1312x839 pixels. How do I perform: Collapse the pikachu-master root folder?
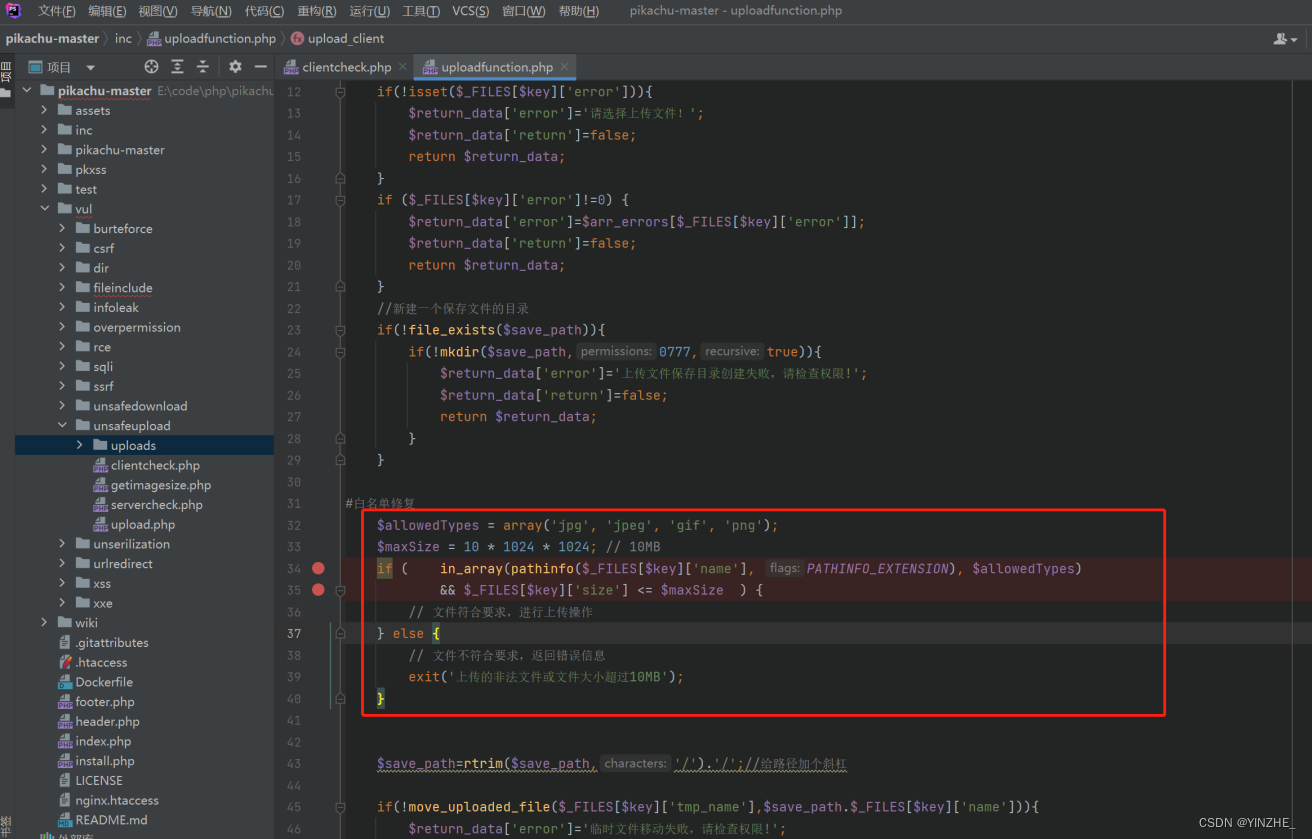click(x=26, y=91)
